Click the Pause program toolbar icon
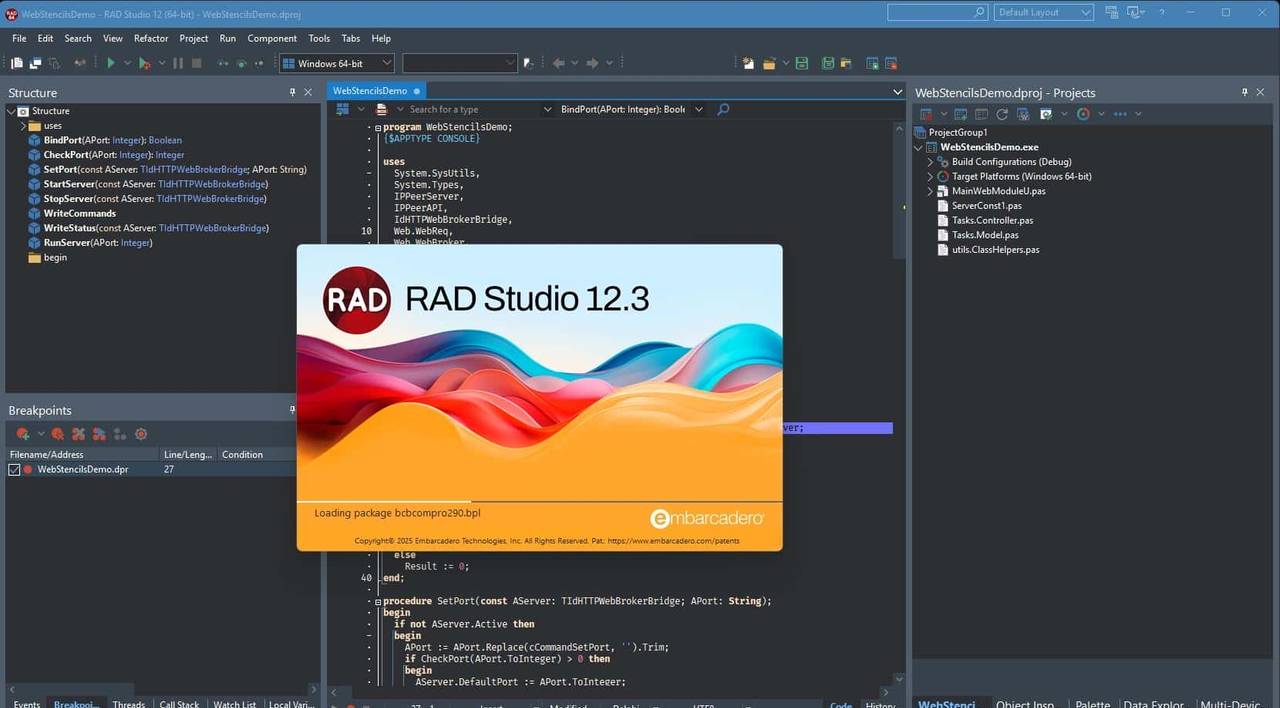The height and width of the screenshot is (708, 1280). (x=177, y=62)
